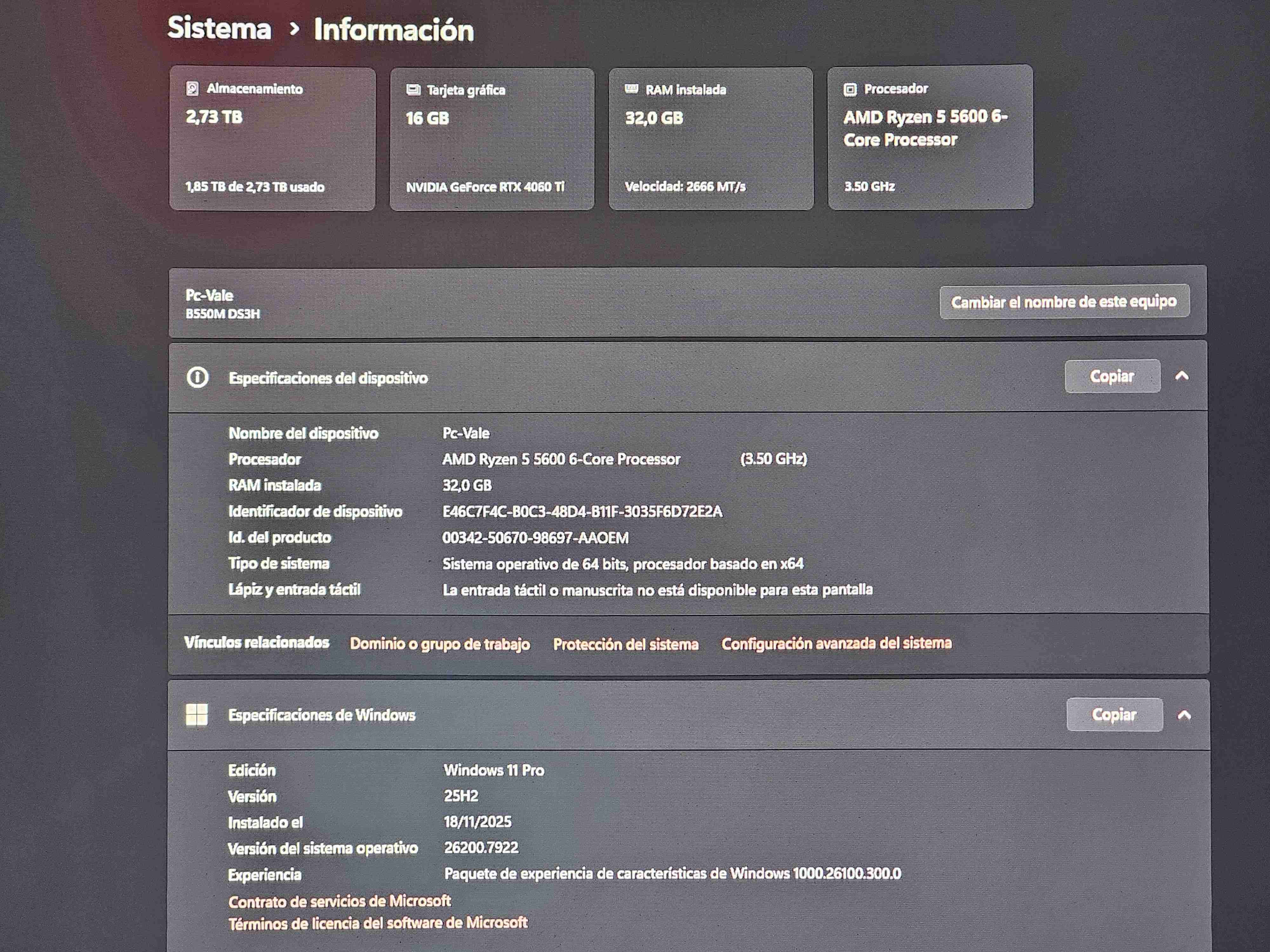Open Dominio o grupo de trabajo link
Screen dimensions: 1270x952
(440, 644)
